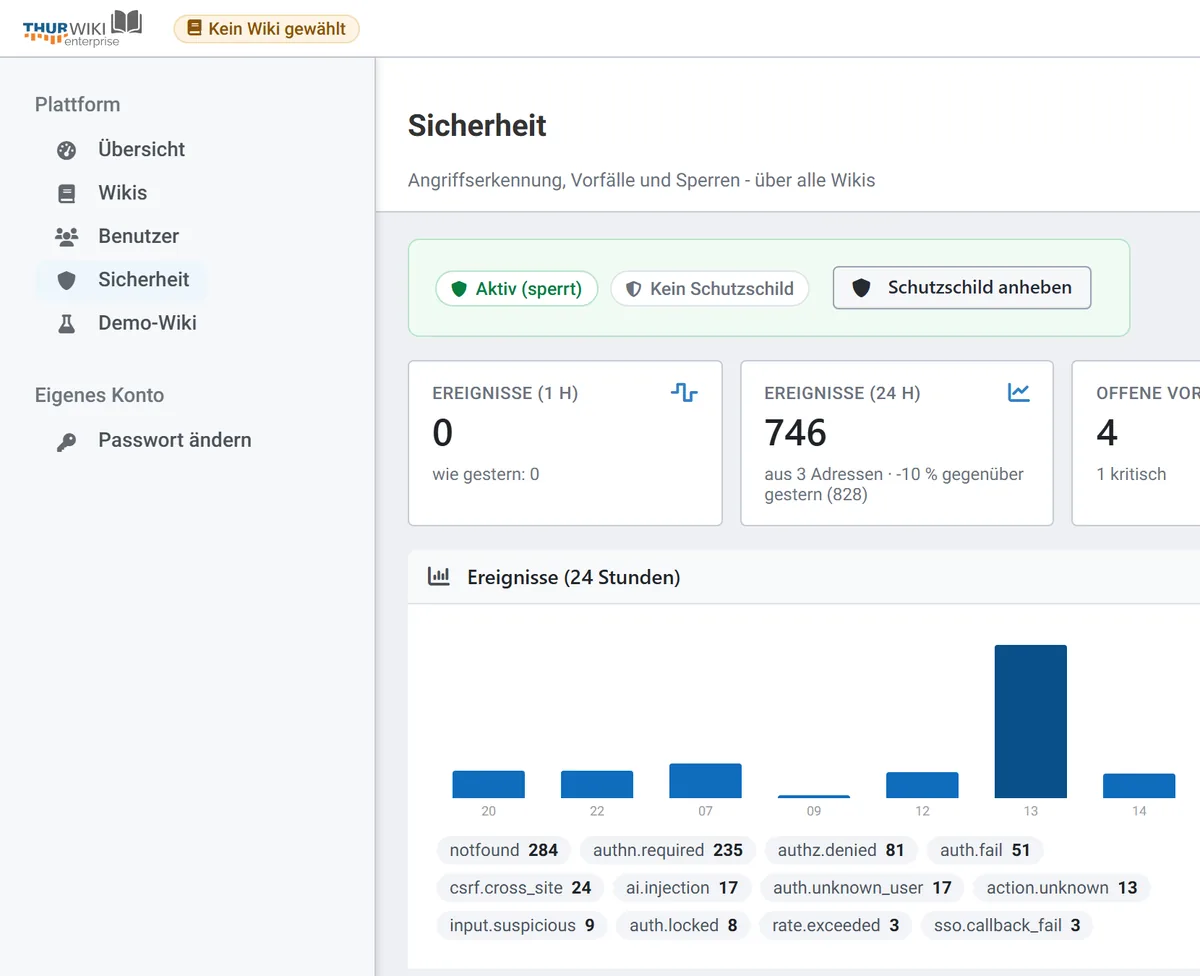Open the Sicherheit navigation entry
The image size is (1200, 976).
click(x=120, y=280)
